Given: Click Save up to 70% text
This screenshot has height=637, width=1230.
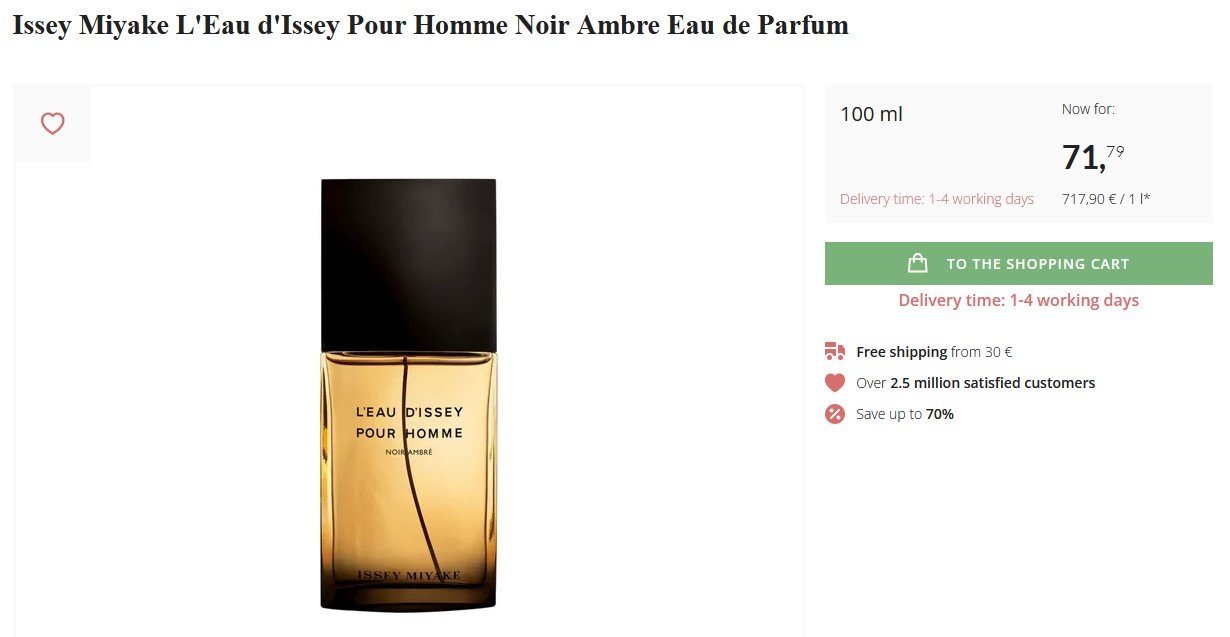Looking at the screenshot, I should 905,414.
